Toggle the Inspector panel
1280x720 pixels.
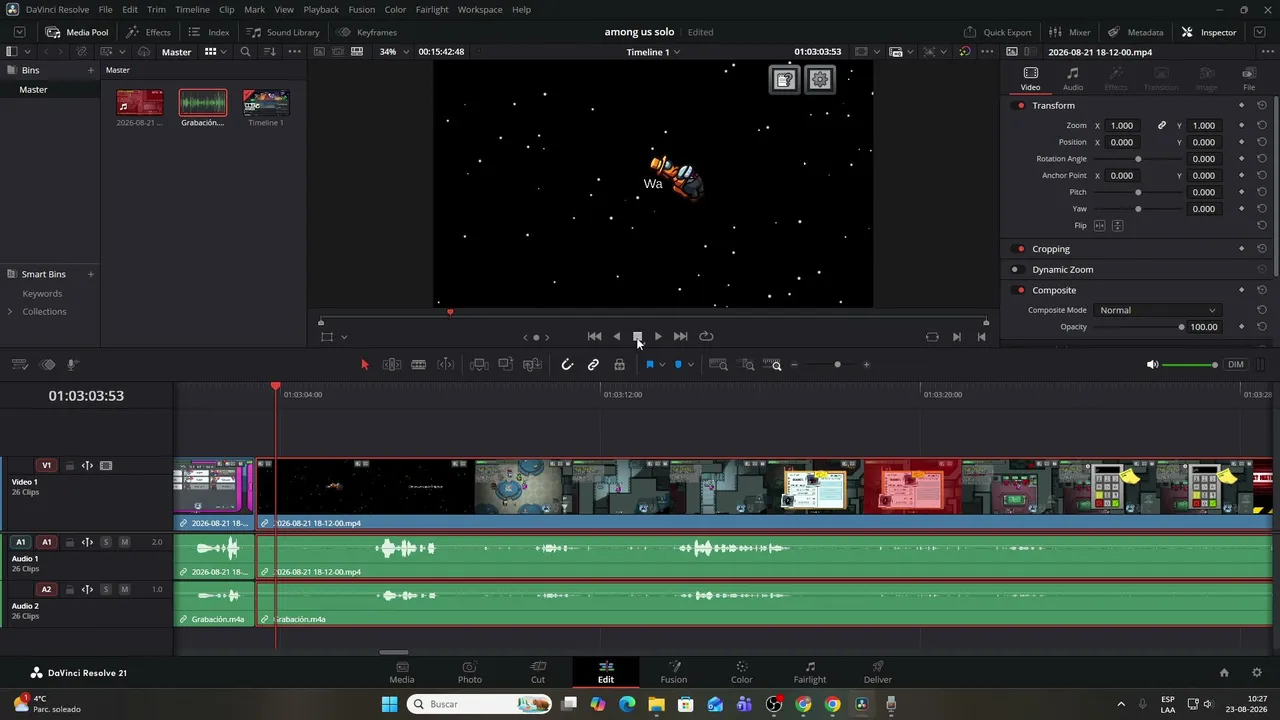(x=1209, y=32)
